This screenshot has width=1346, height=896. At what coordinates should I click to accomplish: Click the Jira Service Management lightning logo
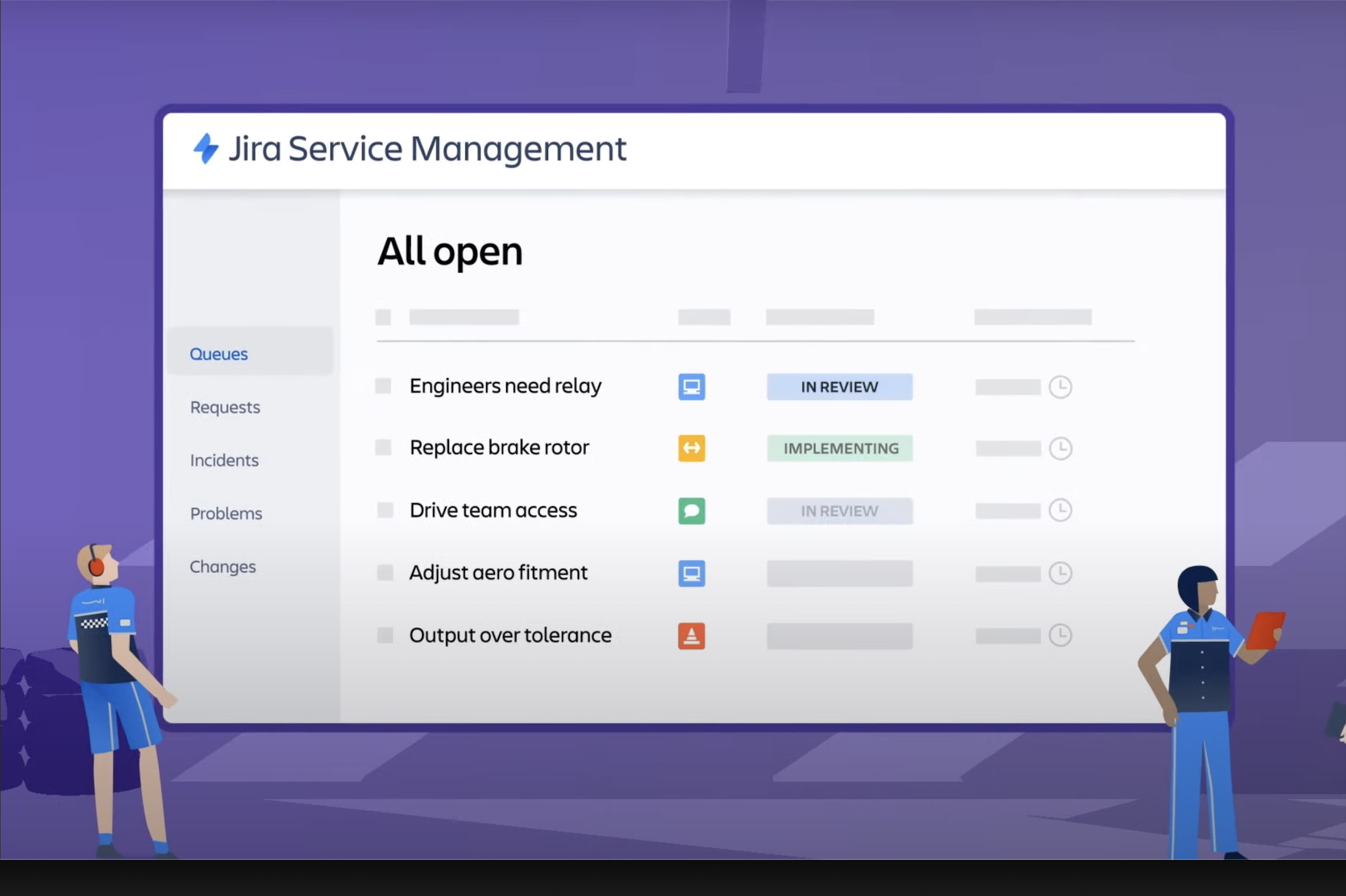click(206, 149)
